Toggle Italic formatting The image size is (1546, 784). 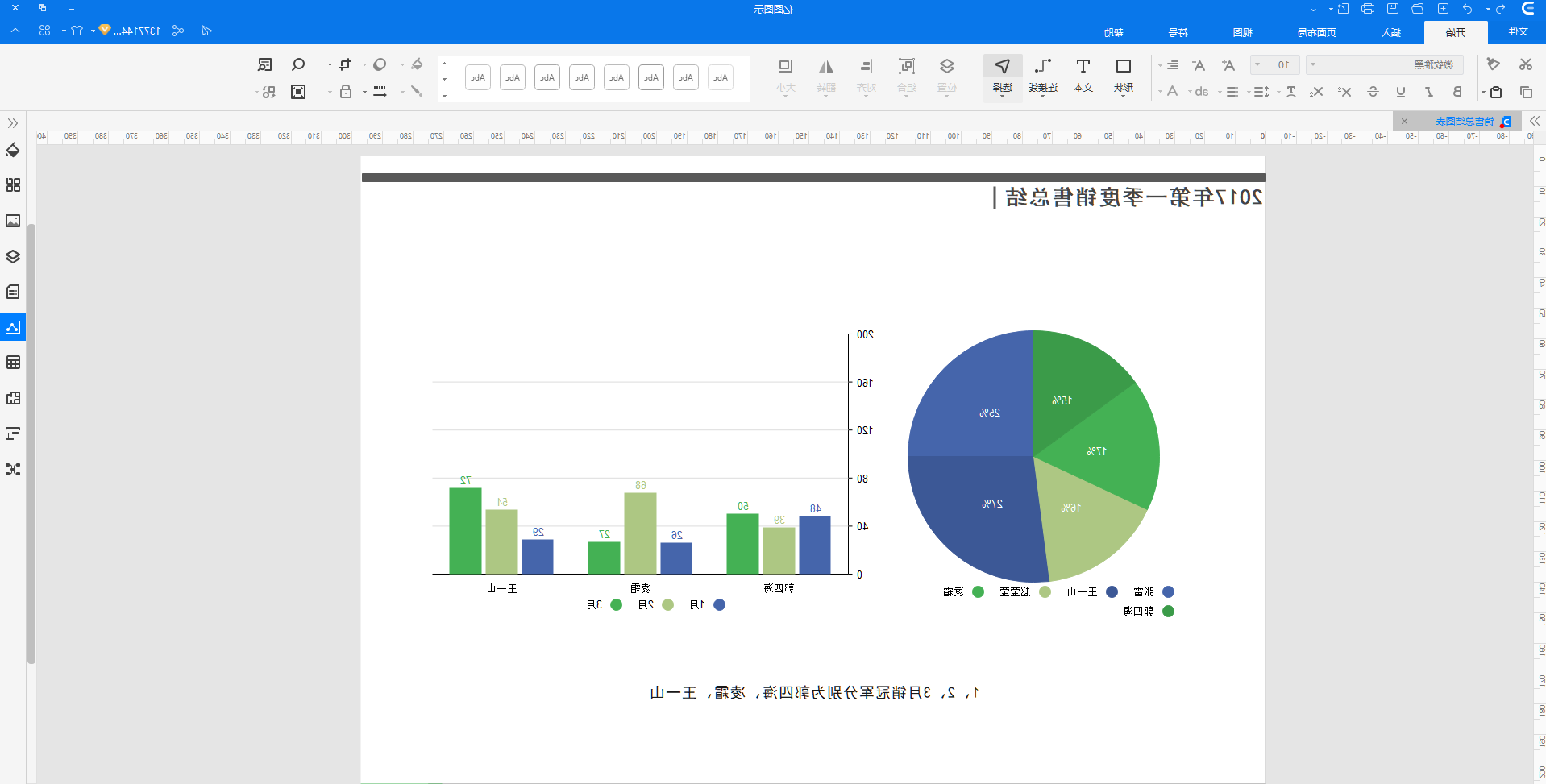pyautogui.click(x=1429, y=92)
